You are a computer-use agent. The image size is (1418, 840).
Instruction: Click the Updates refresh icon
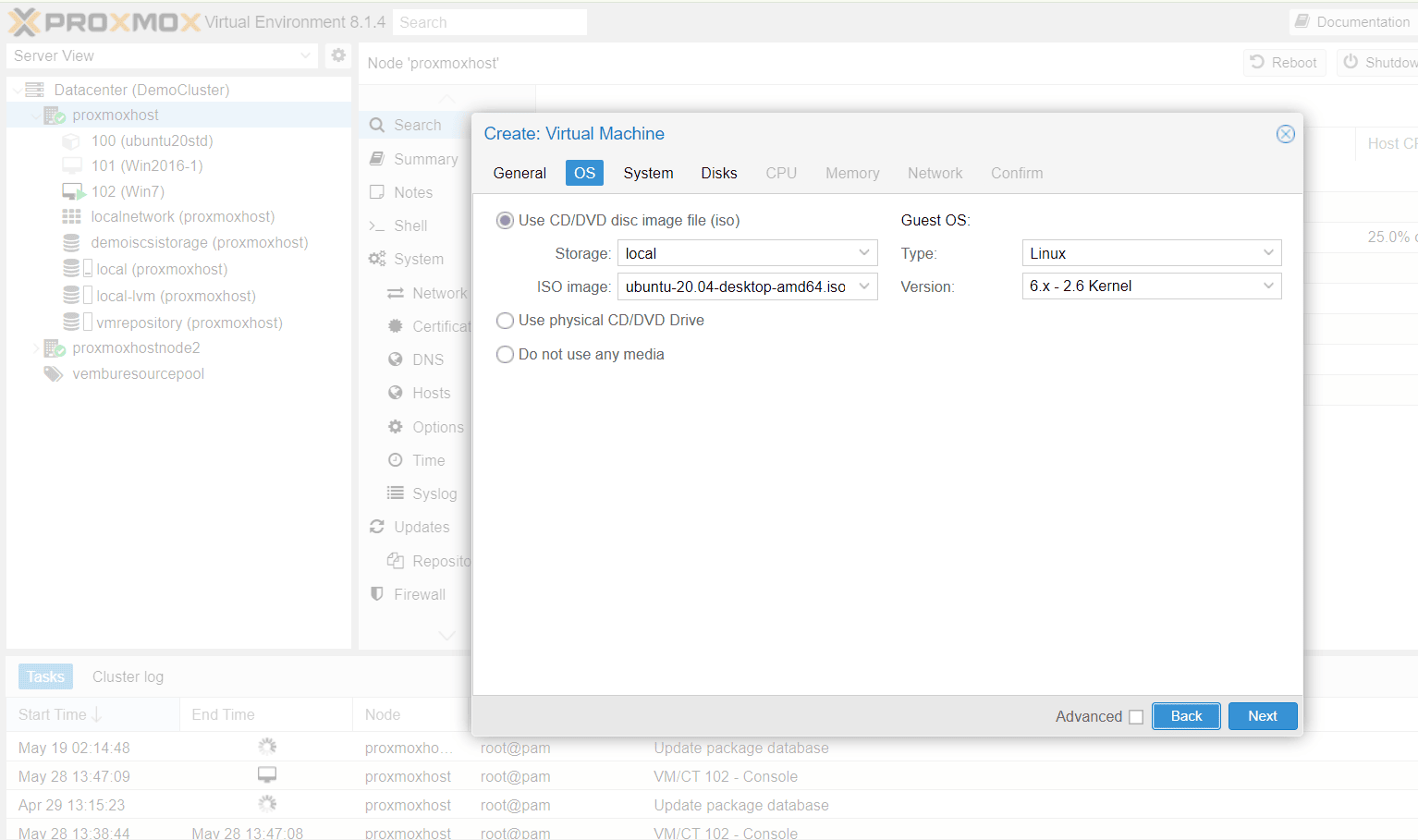377,527
